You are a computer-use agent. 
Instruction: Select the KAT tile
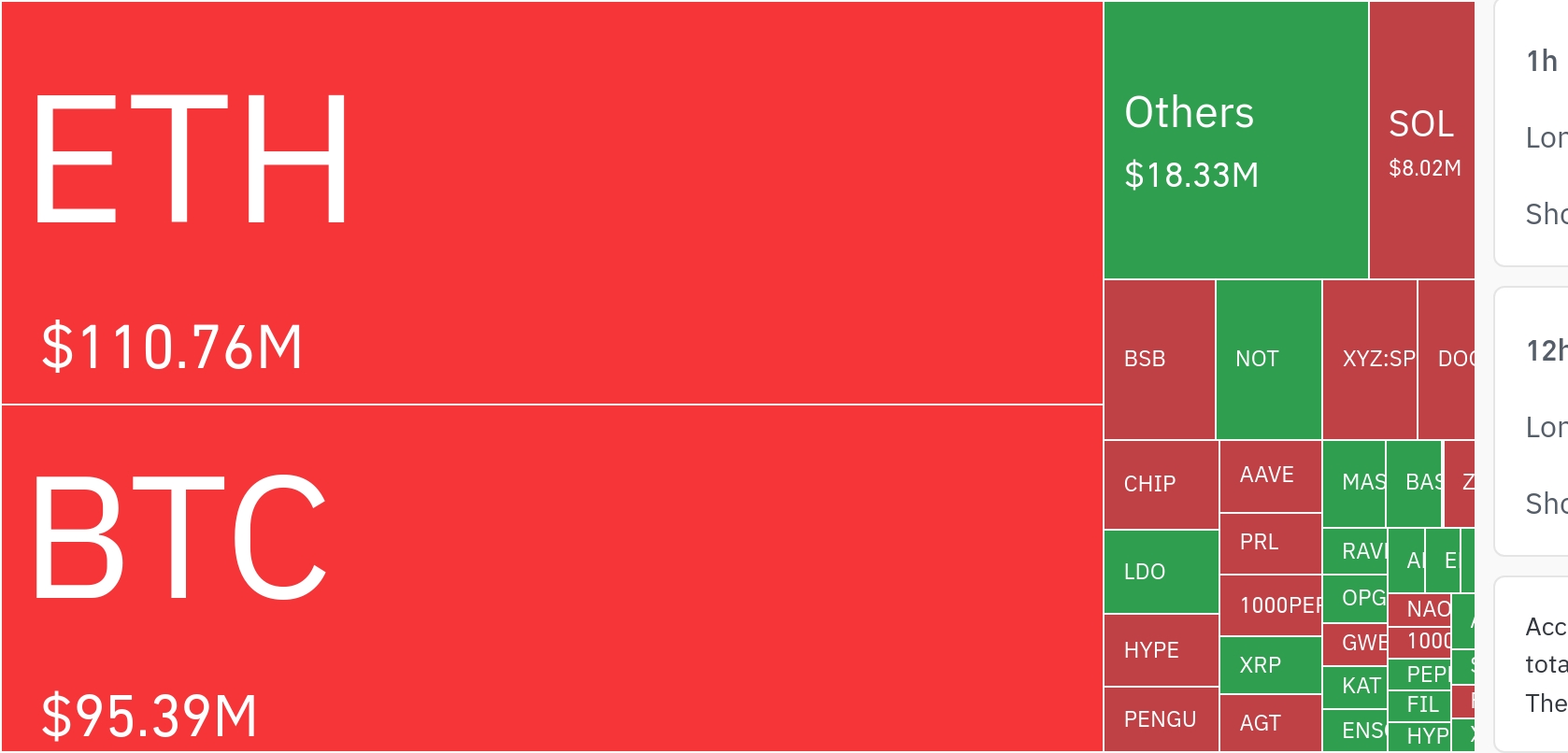(x=1355, y=687)
